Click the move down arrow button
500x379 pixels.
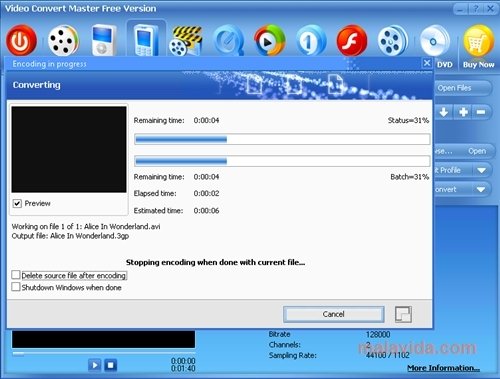point(444,112)
